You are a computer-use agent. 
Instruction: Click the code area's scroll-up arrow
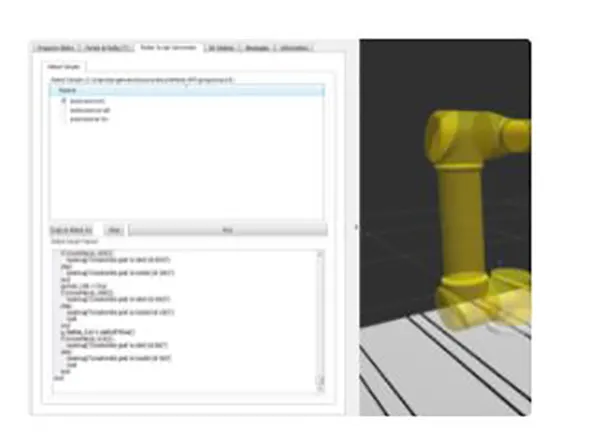(320, 254)
